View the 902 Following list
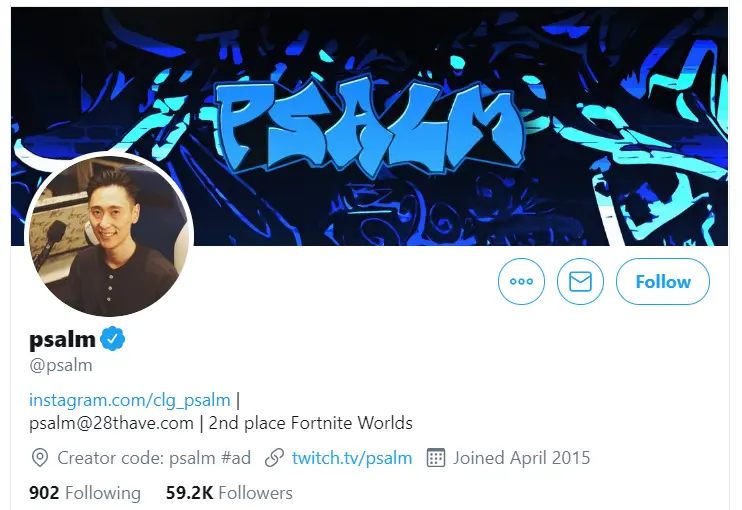Image resolution: width=742 pixels, height=510 pixels. pos(84,493)
